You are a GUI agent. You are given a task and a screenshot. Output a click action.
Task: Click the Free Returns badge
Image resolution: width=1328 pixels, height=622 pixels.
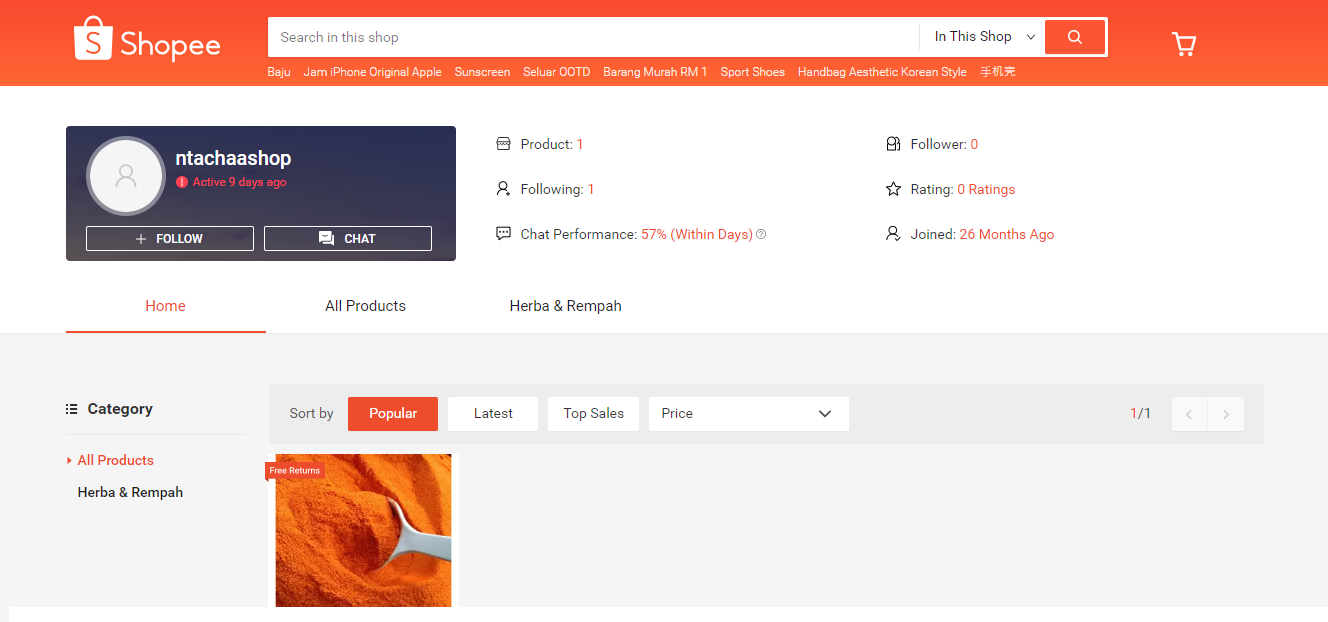tap(295, 471)
